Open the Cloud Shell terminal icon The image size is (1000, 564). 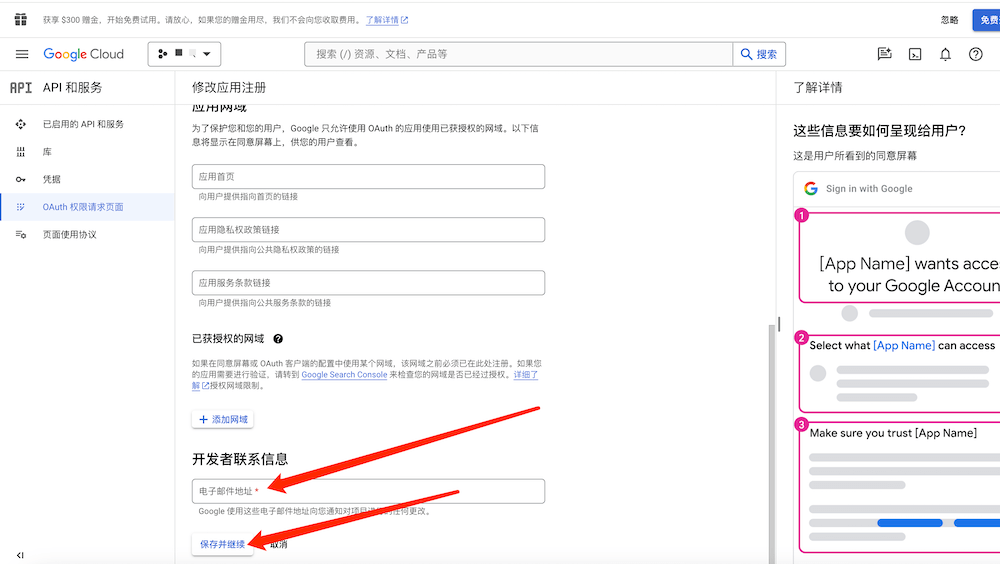(914, 54)
